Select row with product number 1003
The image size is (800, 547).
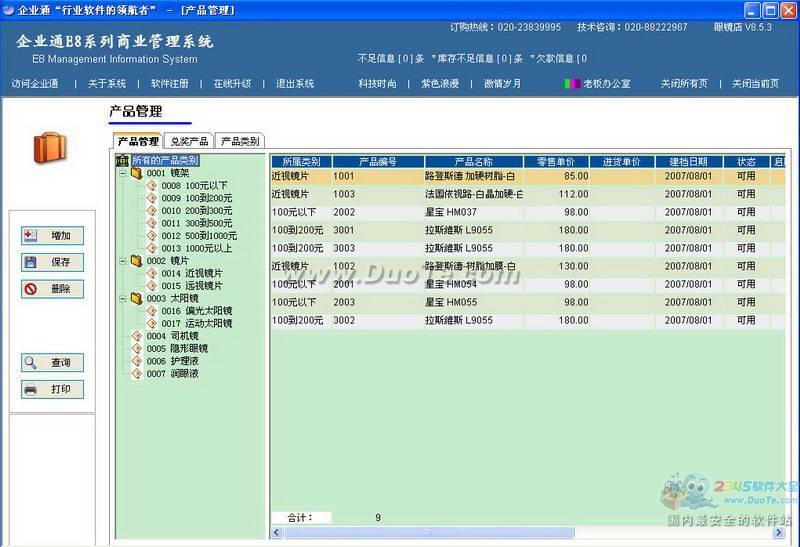pyautogui.click(x=528, y=194)
